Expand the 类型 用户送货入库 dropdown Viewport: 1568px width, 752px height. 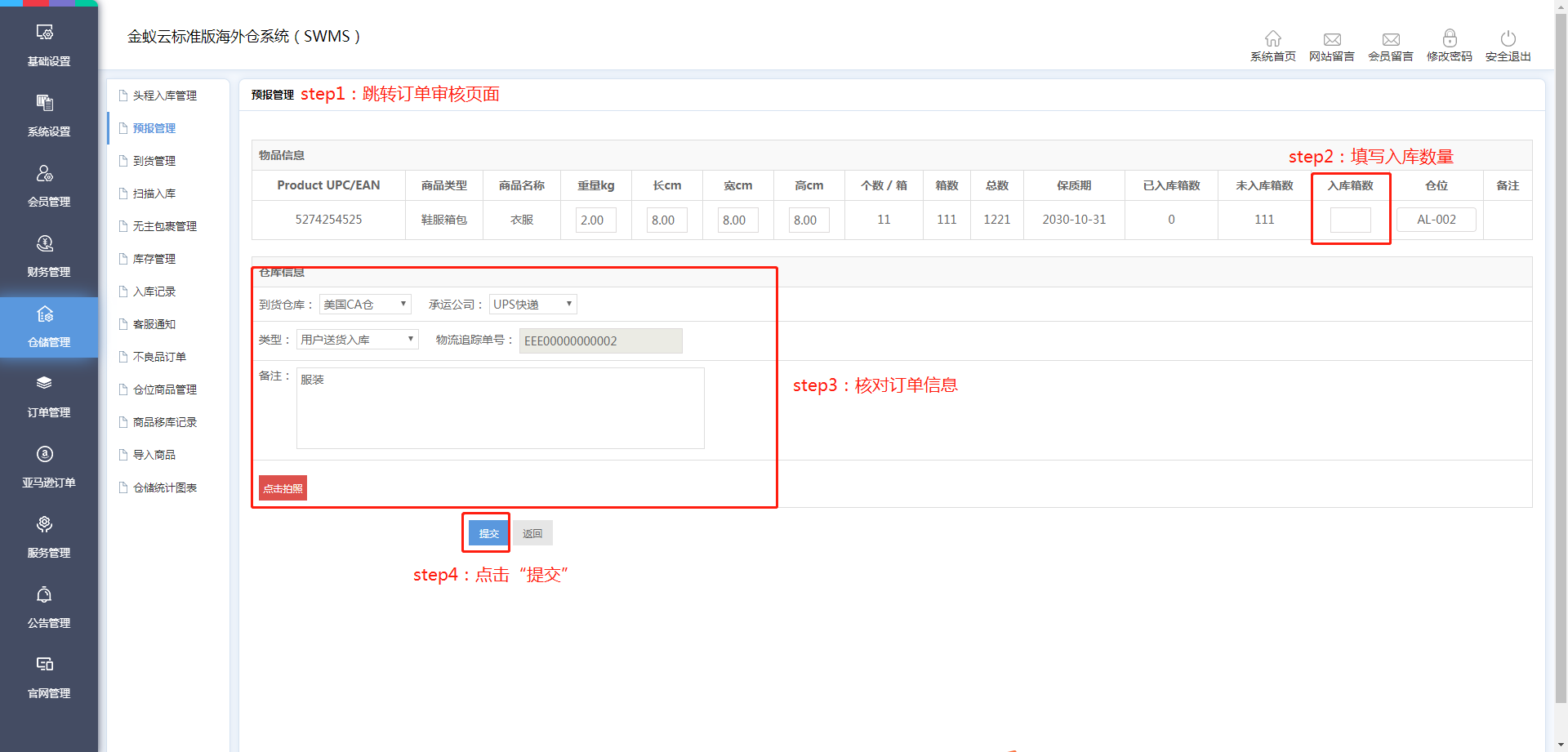point(357,340)
